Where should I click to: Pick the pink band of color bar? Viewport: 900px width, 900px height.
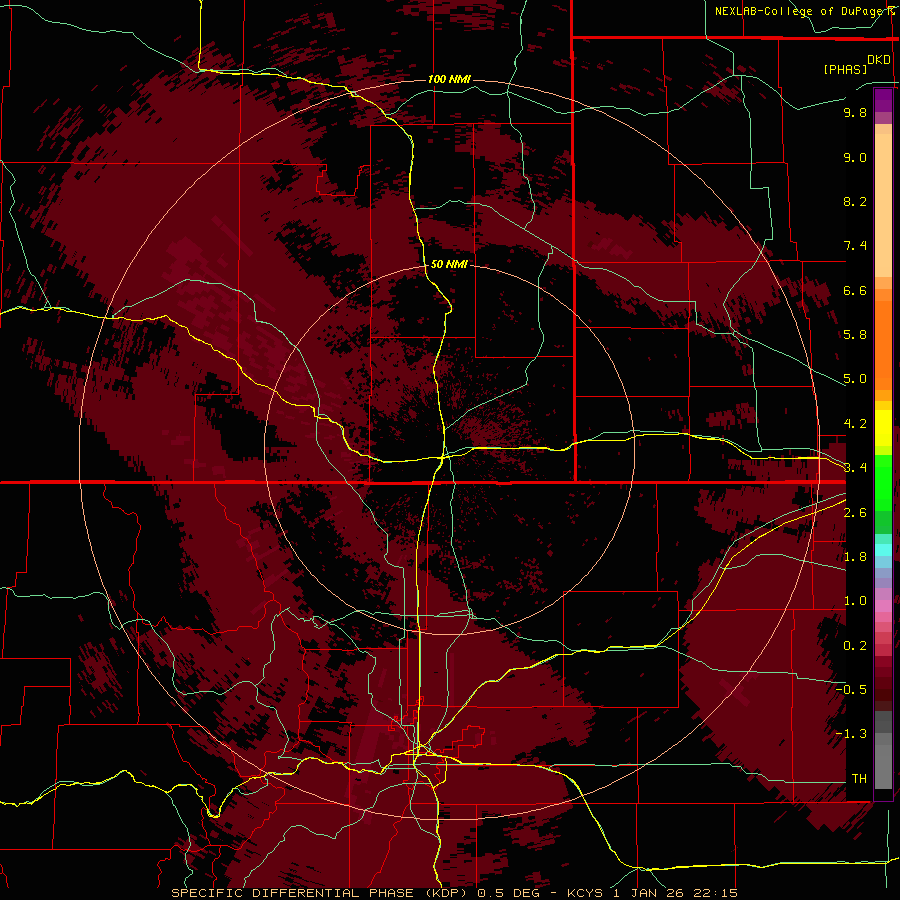tap(883, 606)
